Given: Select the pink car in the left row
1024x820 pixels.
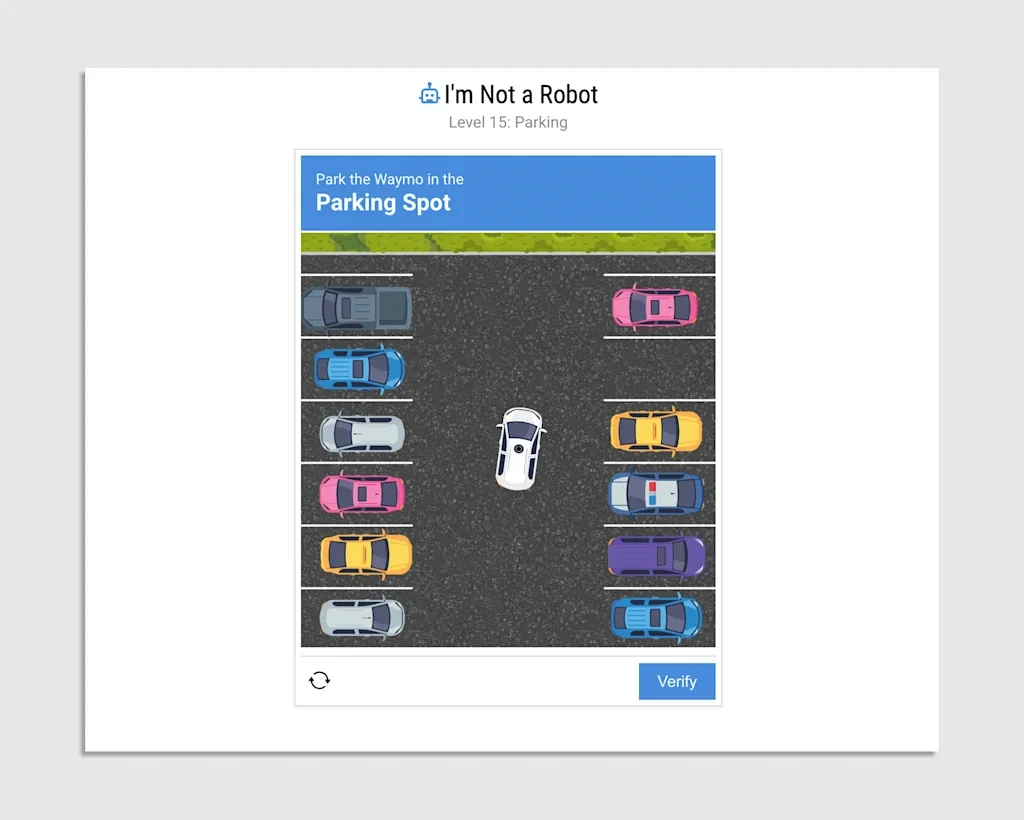Looking at the screenshot, I should 361,493.
